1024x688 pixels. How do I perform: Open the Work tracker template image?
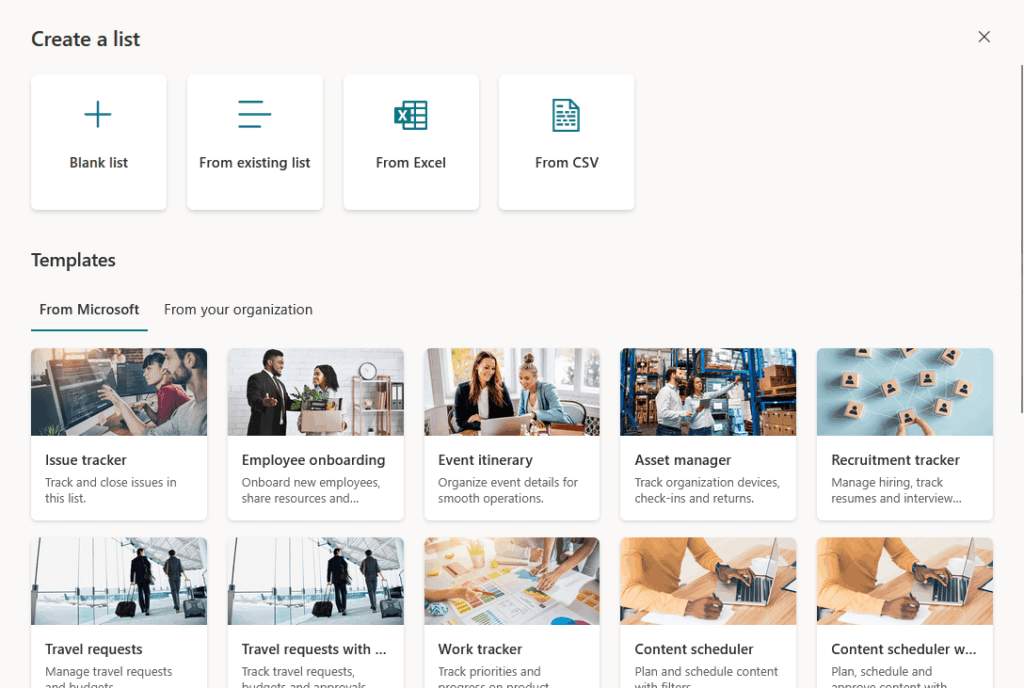(x=512, y=581)
